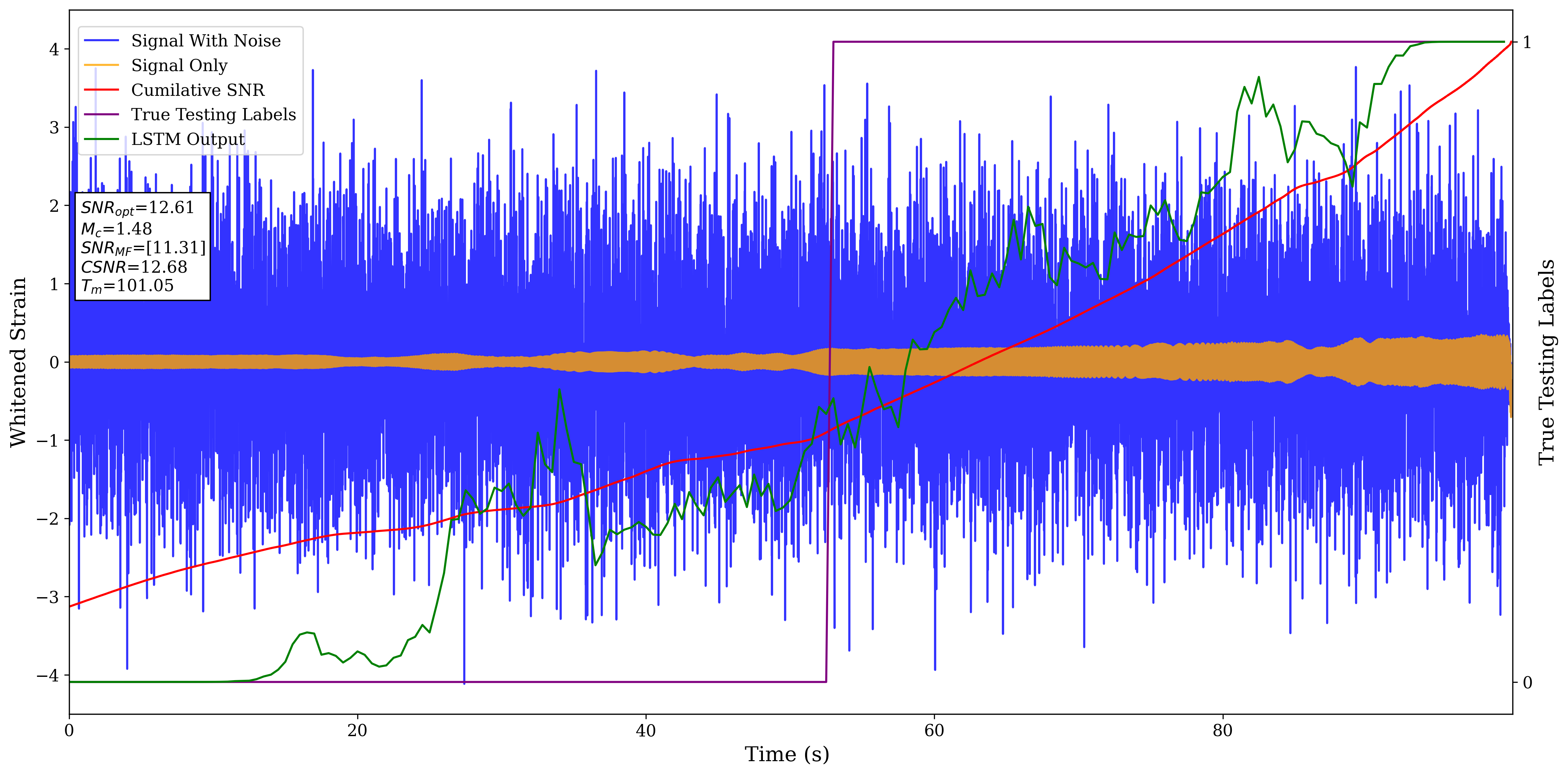This screenshot has height=775, width=1568.
Task: Click the blue Signal With Noise legend line
Action: tap(101, 41)
